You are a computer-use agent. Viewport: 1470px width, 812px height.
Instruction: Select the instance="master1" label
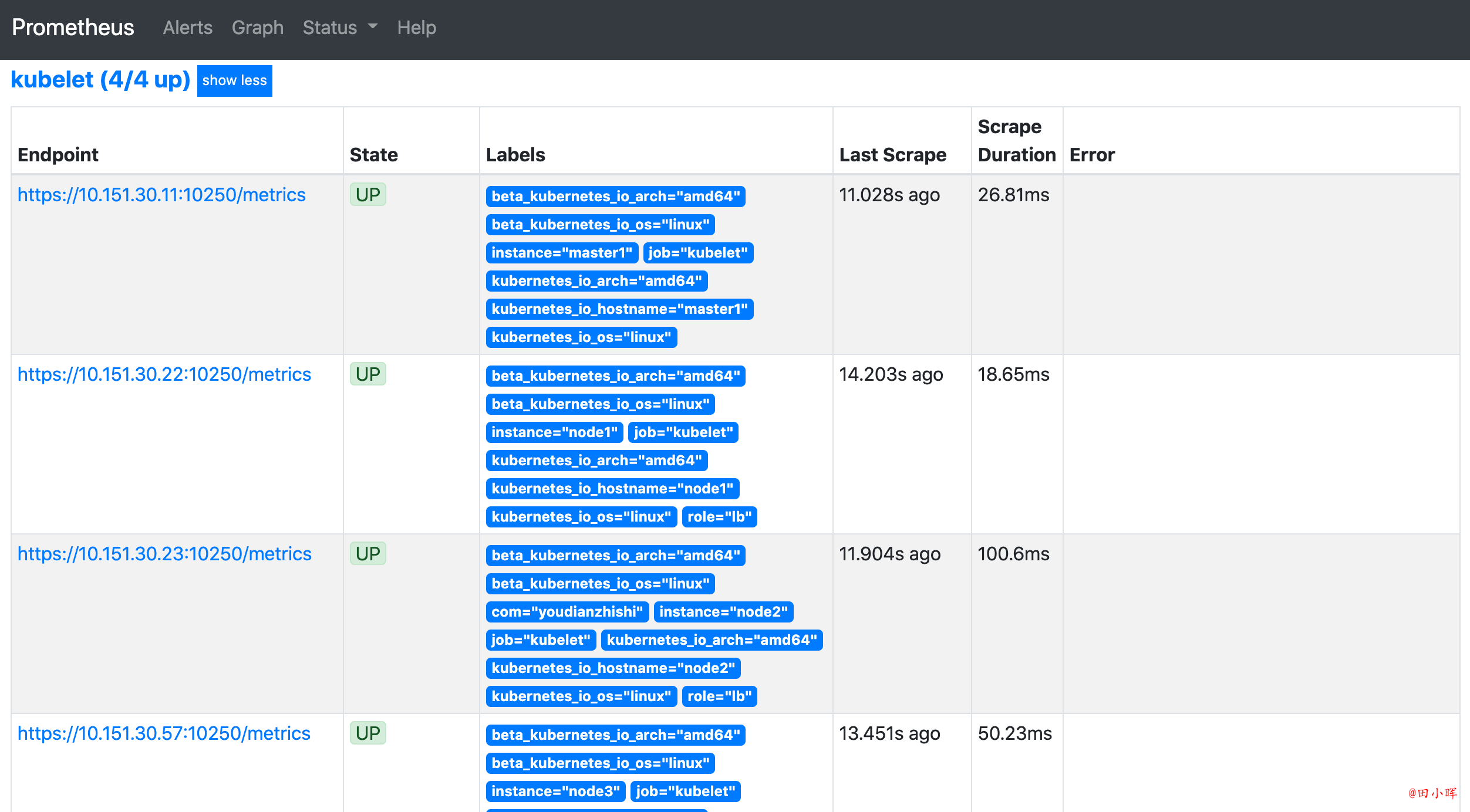click(x=562, y=253)
